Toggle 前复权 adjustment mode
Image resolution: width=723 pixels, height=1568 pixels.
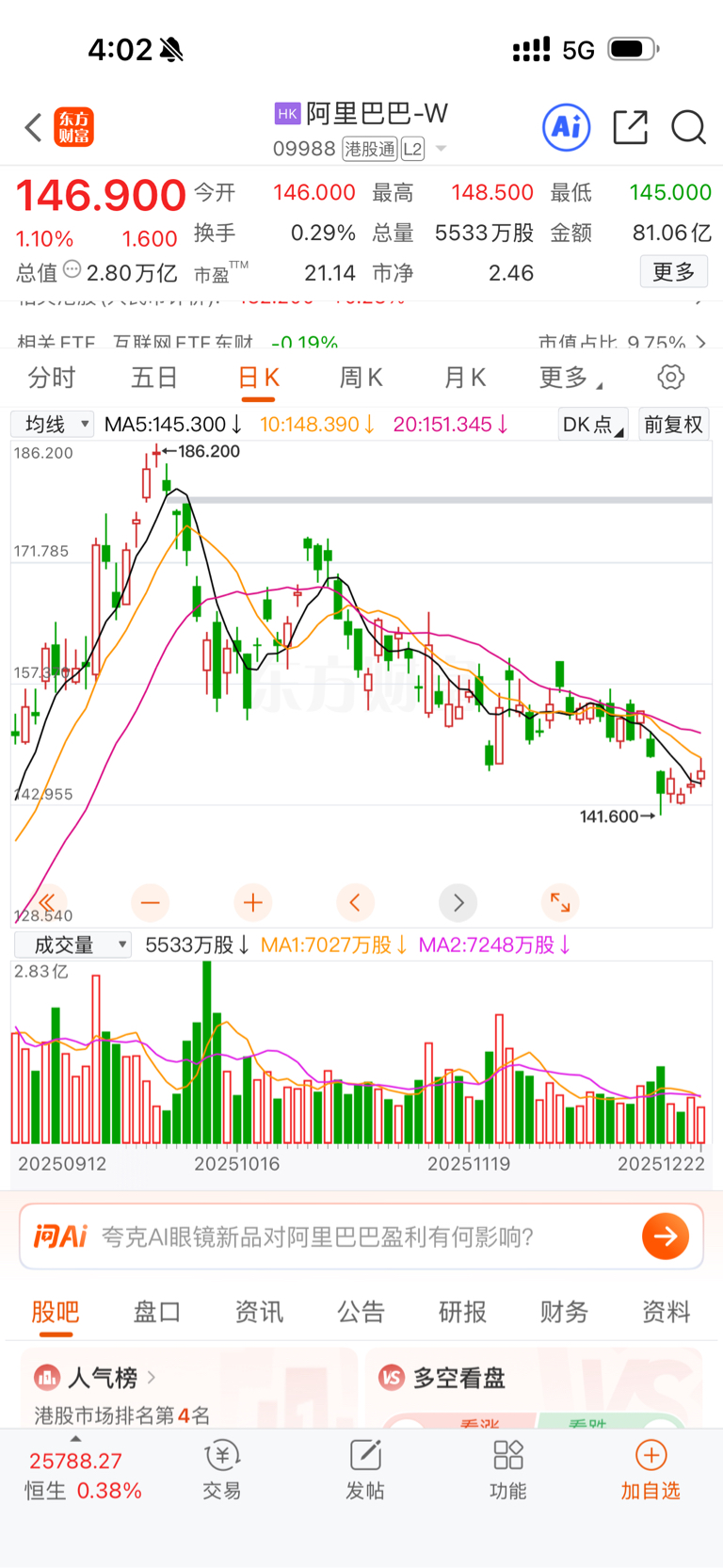[673, 425]
